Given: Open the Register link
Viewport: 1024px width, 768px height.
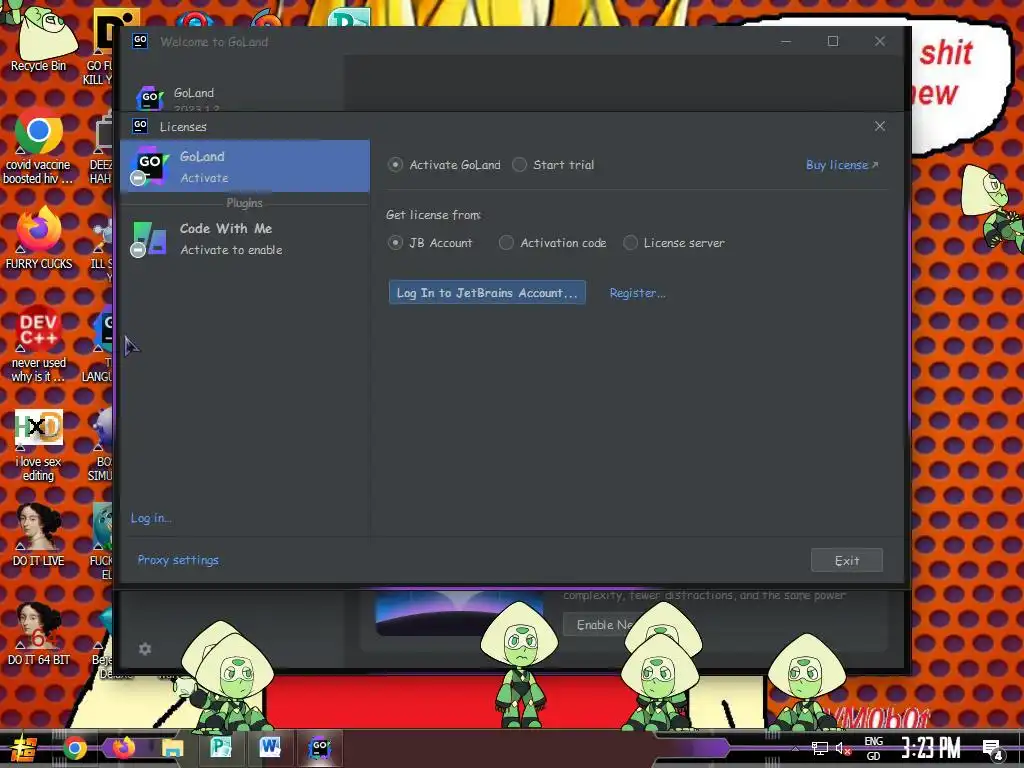Looking at the screenshot, I should point(637,293).
